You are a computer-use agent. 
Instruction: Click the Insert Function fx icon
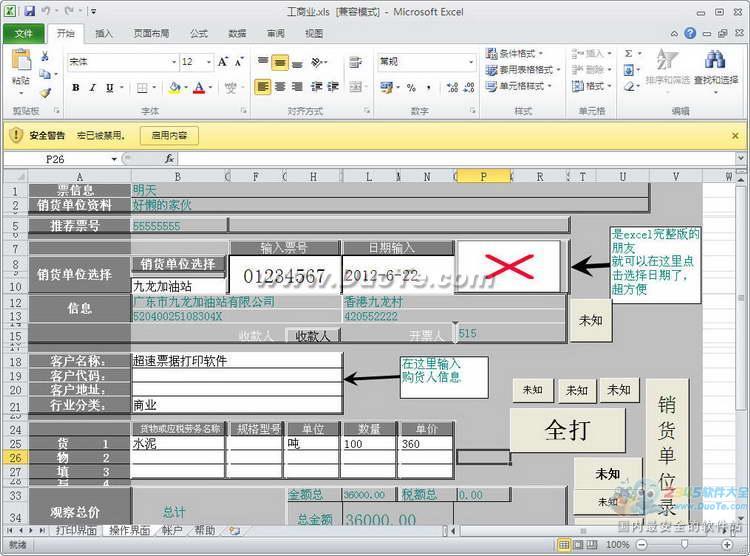click(x=169, y=158)
